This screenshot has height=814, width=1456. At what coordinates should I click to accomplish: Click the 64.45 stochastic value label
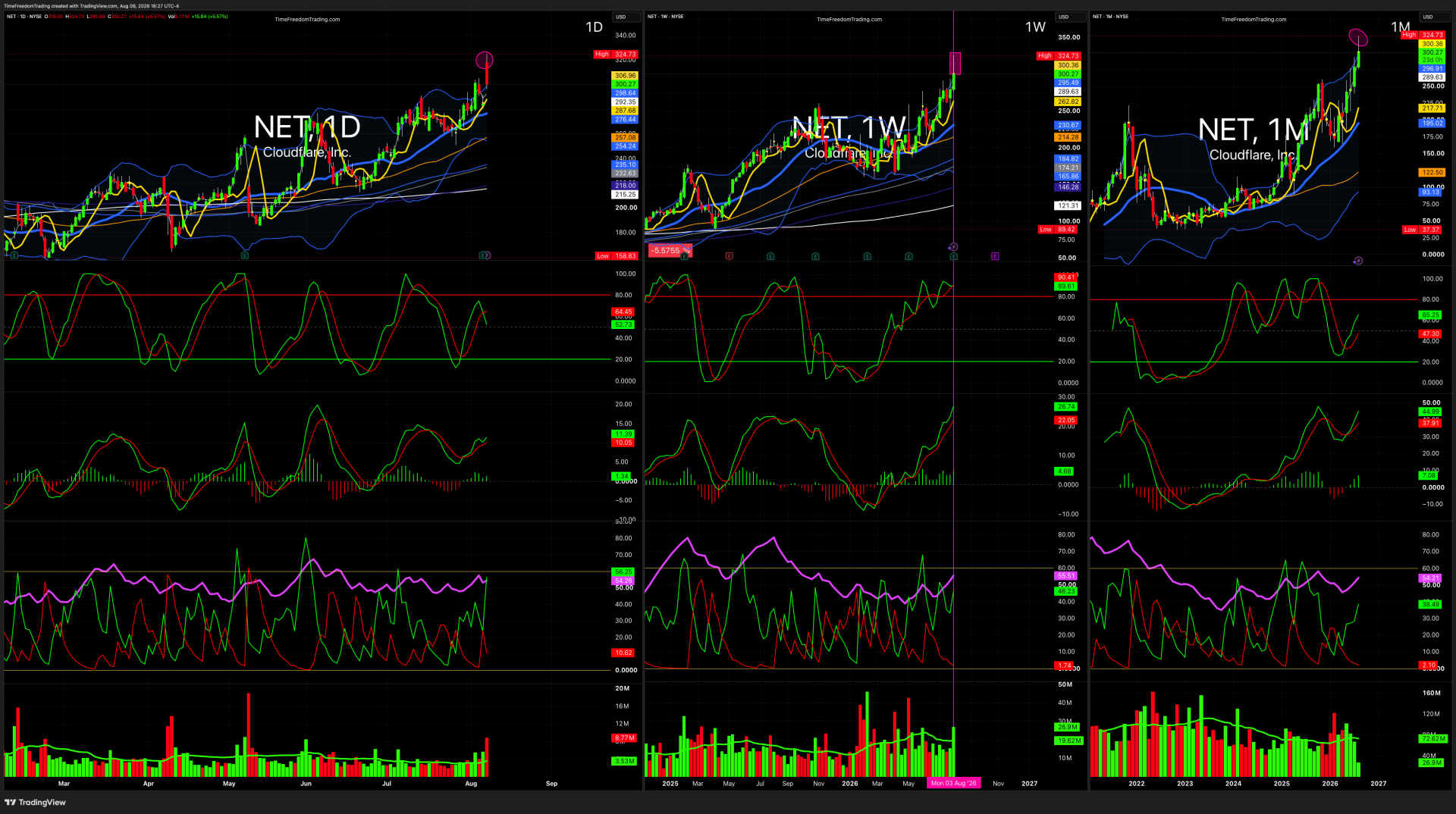pos(623,312)
